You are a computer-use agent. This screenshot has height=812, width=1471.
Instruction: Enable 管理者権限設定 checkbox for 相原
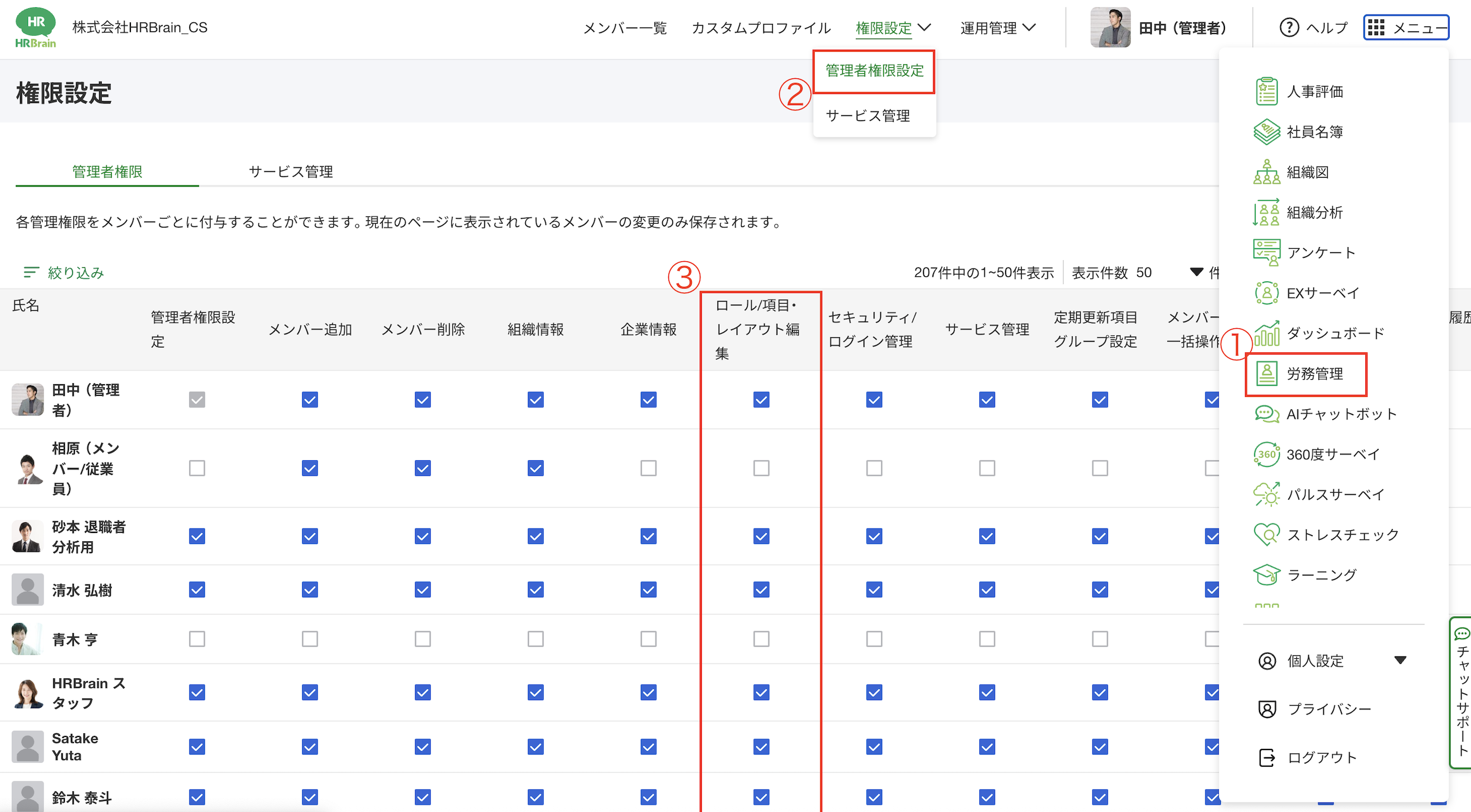pos(196,468)
